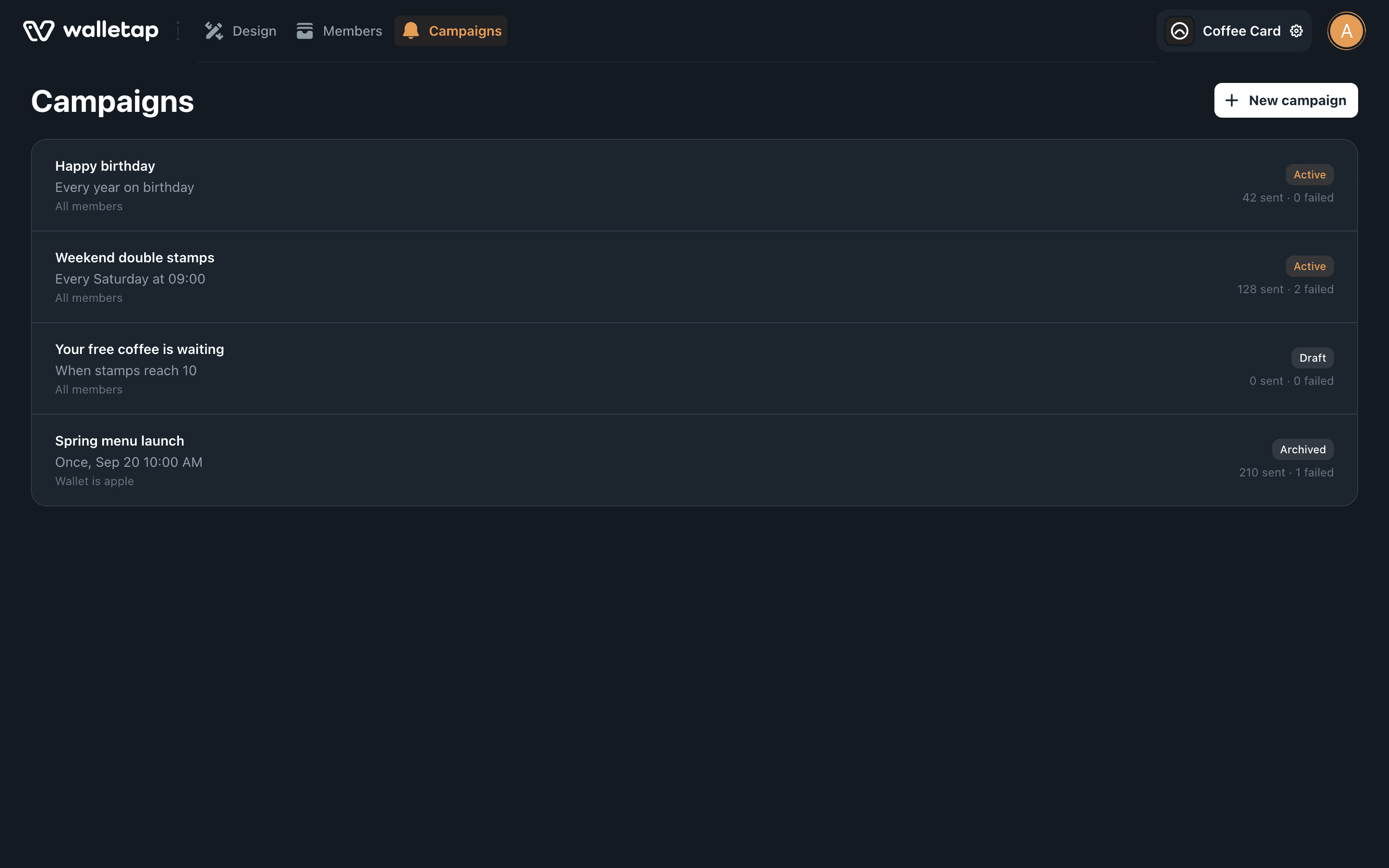This screenshot has width=1389, height=868.
Task: Click the Archived status badge
Action: 1303,449
